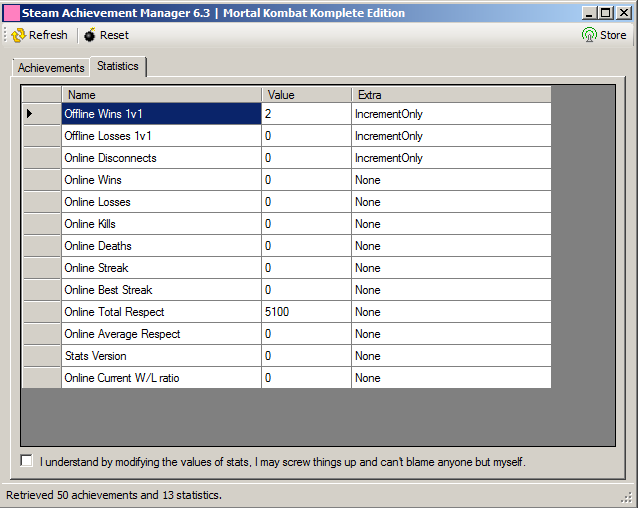This screenshot has width=638, height=508.
Task: Click the Online Disconnects Extra cell
Action: [x=450, y=158]
